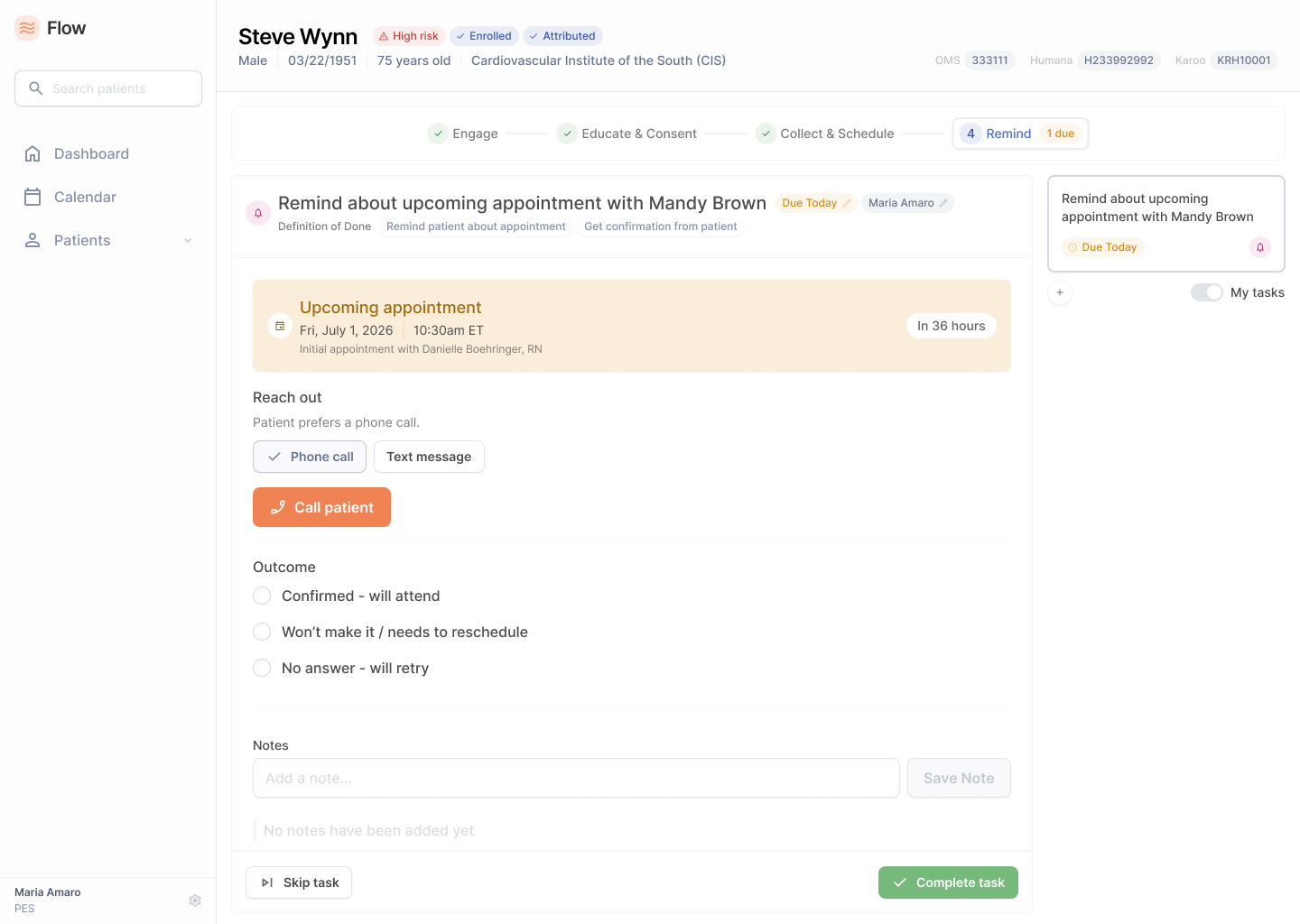Click the pencil icon beside Maria Amaro assignee
Screen dimensions: 1300x924
click(x=943, y=203)
